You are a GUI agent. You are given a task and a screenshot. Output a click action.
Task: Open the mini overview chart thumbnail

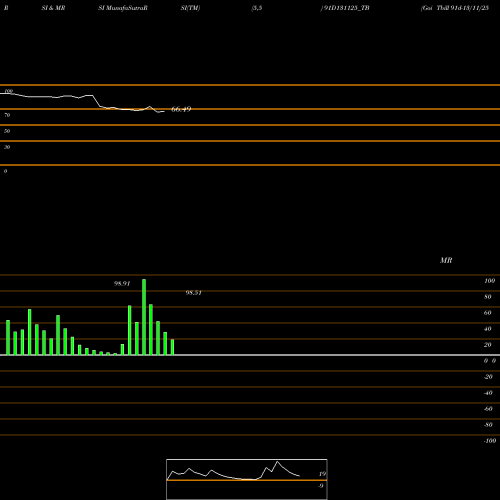click(247, 479)
